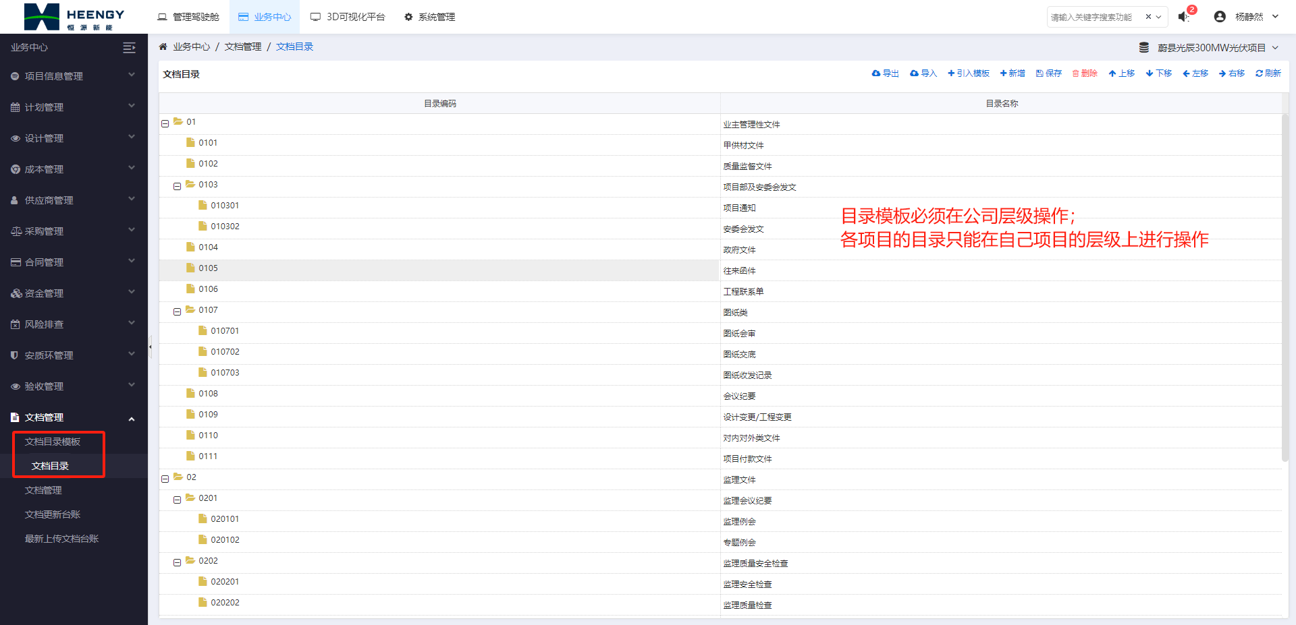Switch to the 管理驾驶舱 tab
Image resolution: width=1296 pixels, height=625 pixels.
tap(188, 17)
